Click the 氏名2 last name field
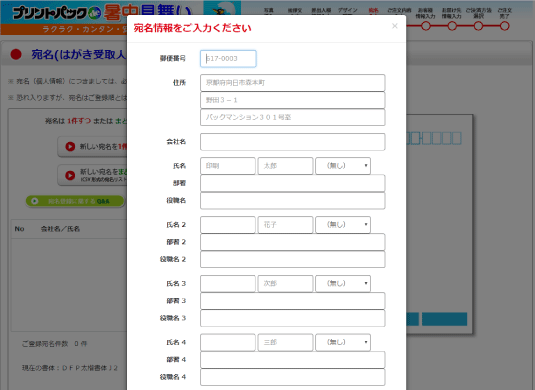Viewport: 535px width, 390px height. [228, 225]
